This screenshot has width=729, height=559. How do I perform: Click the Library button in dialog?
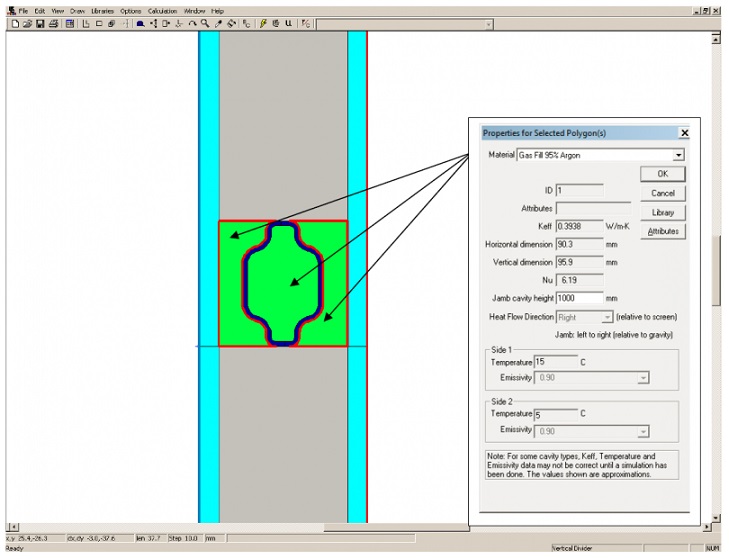(662, 212)
